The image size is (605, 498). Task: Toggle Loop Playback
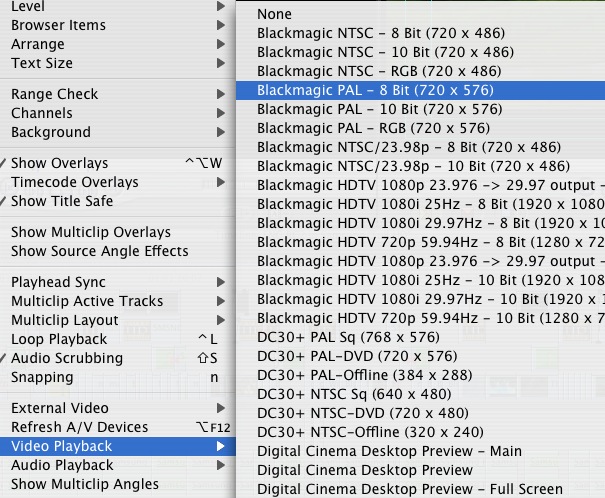(118, 339)
